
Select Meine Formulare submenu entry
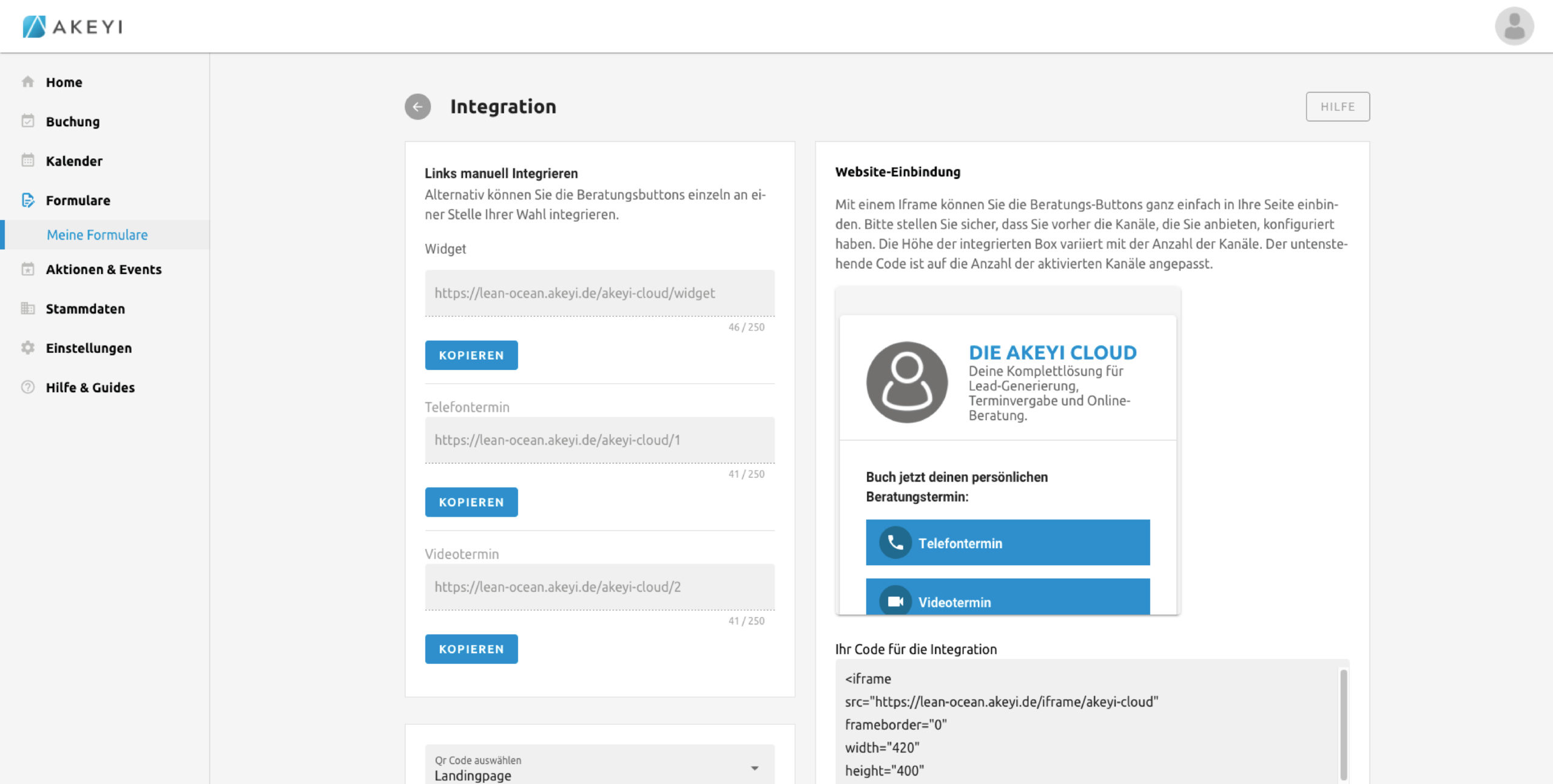97,235
